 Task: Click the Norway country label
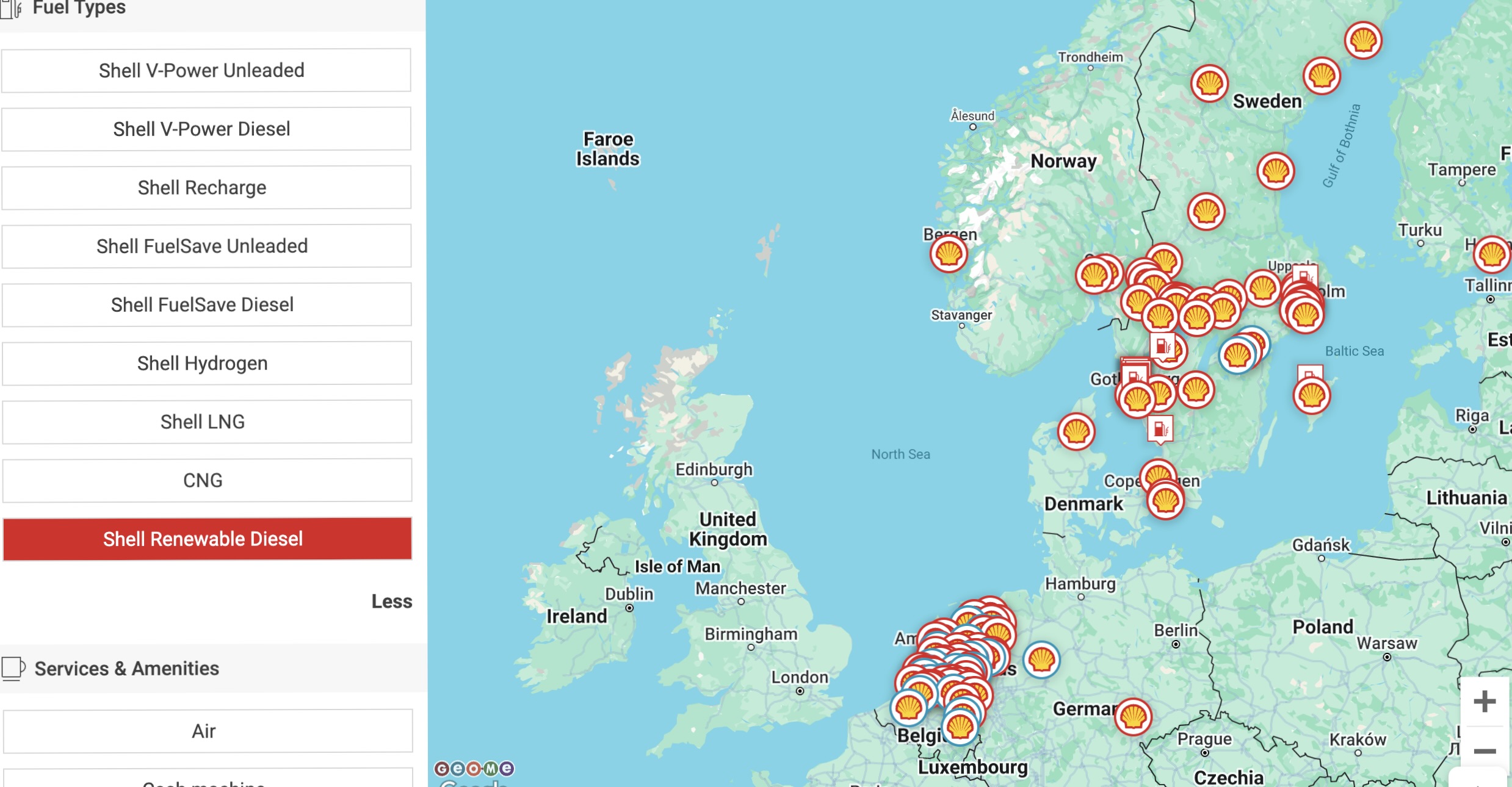click(1063, 161)
